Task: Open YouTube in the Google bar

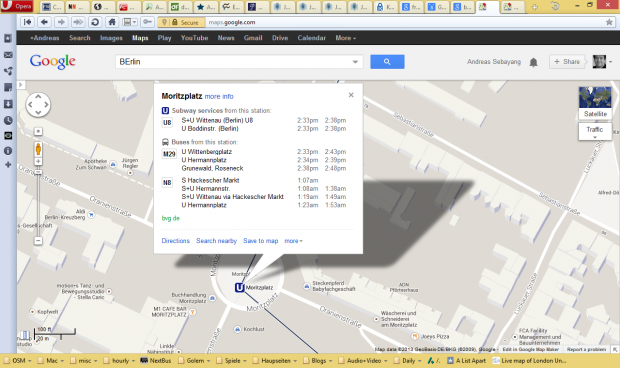Action: pyautogui.click(x=194, y=38)
